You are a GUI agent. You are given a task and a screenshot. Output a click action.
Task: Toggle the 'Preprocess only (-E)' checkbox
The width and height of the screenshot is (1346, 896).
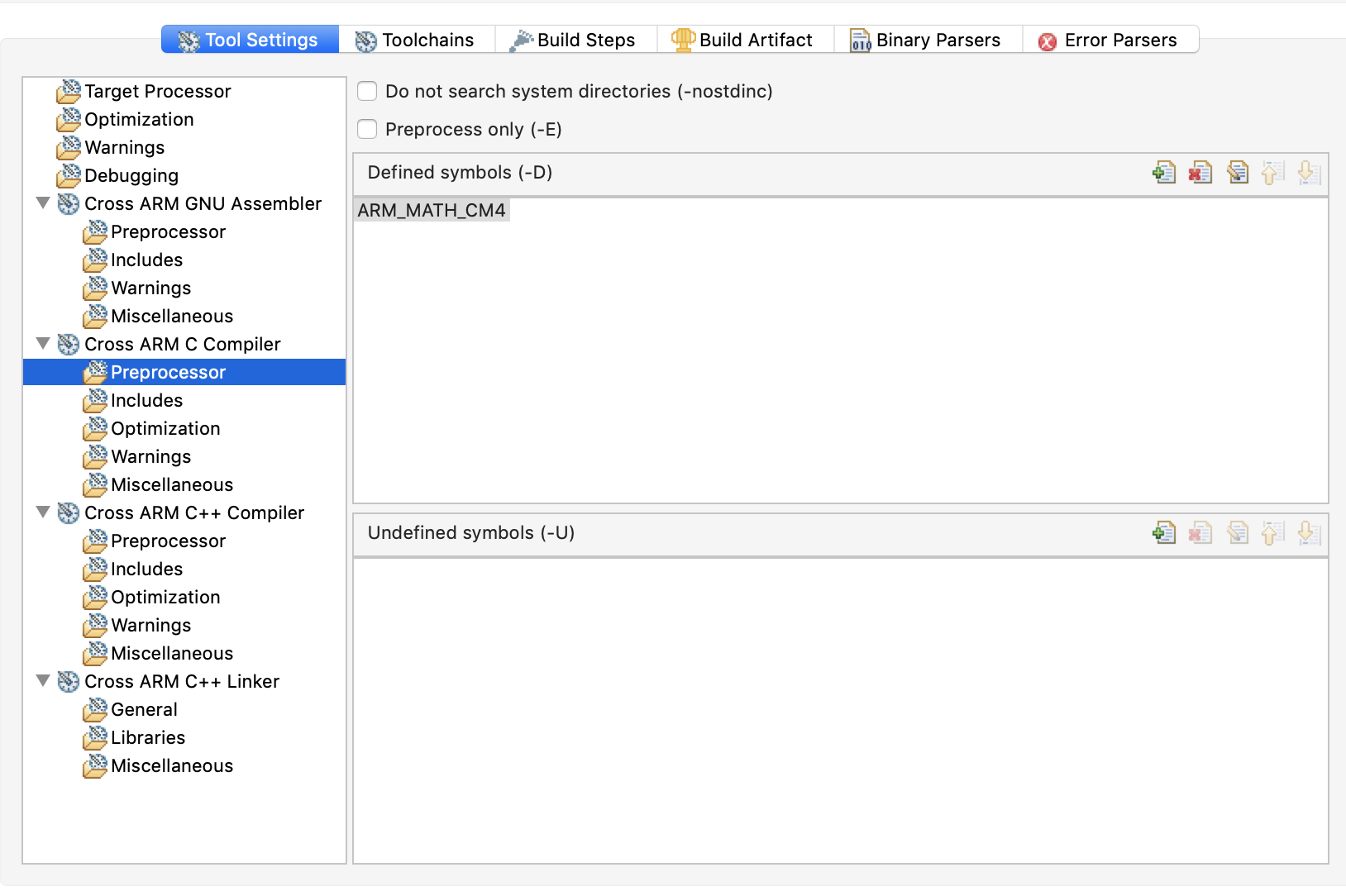[368, 129]
